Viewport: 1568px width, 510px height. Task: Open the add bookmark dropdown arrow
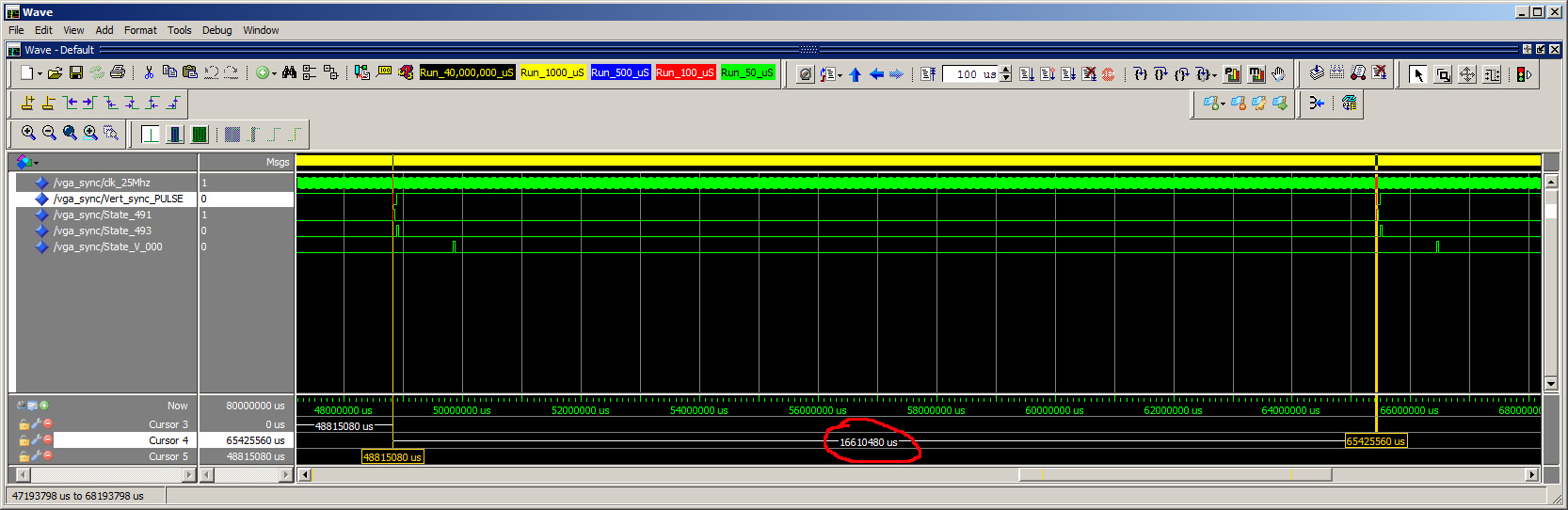(1223, 104)
